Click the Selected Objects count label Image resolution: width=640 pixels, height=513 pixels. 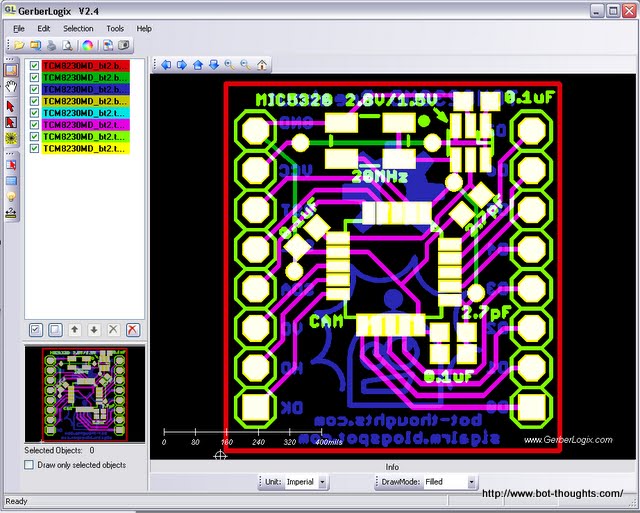[60, 451]
